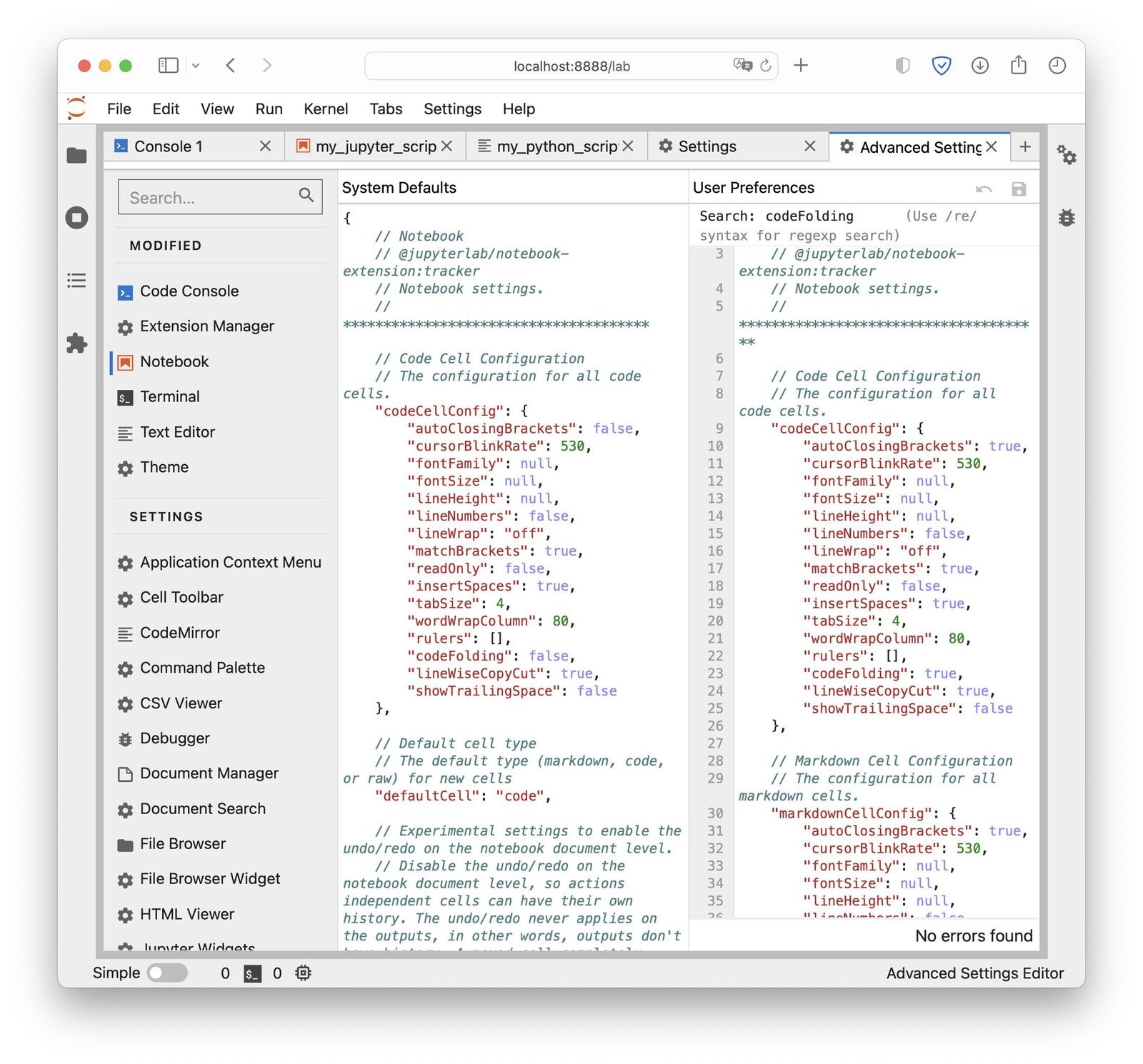This screenshot has height=1064, width=1143.
Task: Click the translate icon in address bar
Action: click(743, 66)
